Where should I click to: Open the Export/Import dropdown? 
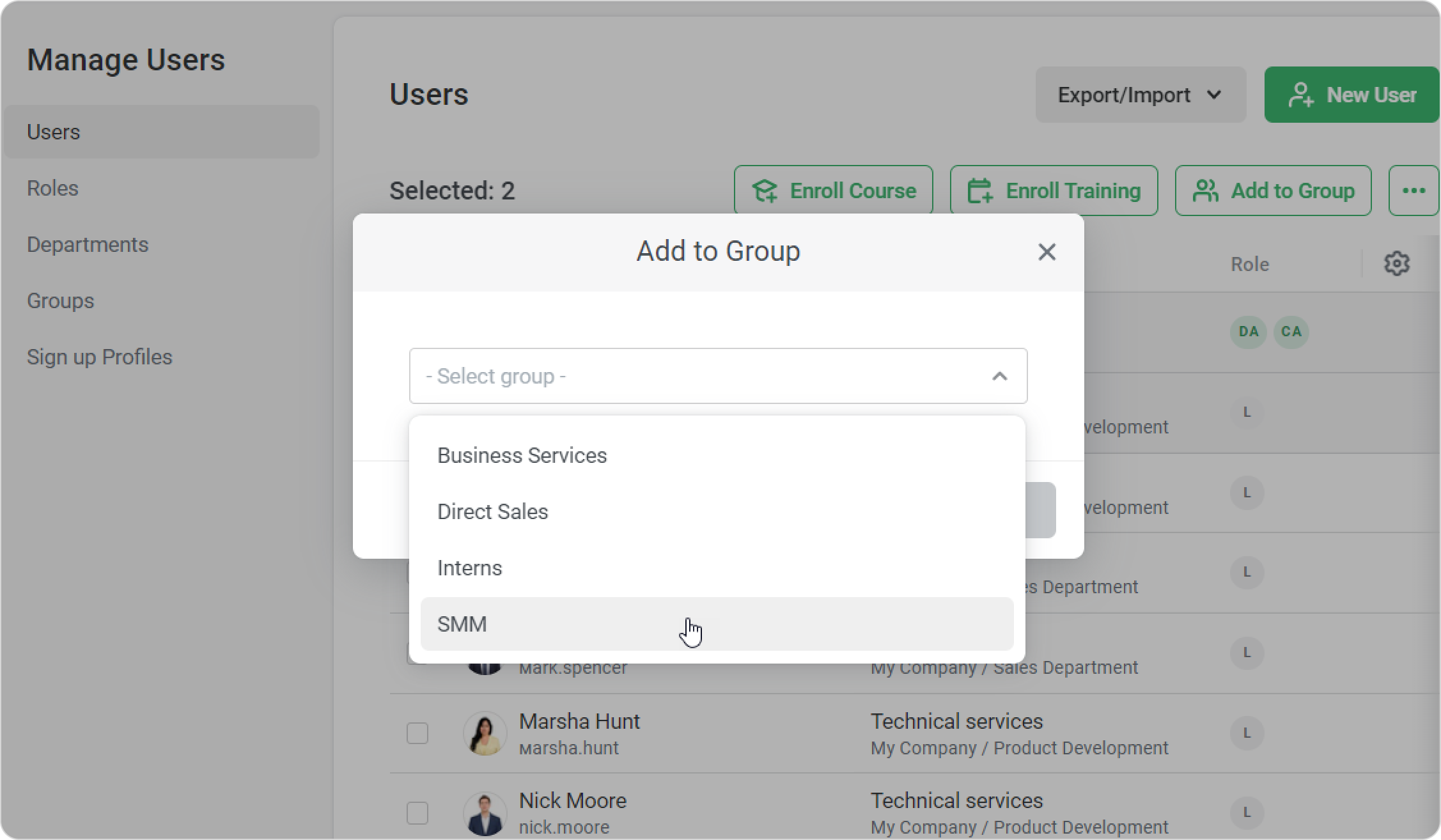(x=1140, y=95)
